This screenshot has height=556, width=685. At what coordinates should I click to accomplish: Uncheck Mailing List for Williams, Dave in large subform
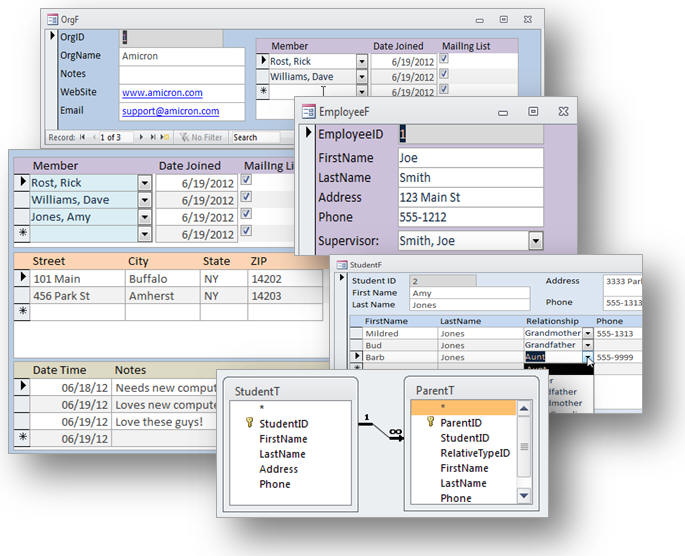pos(246,199)
